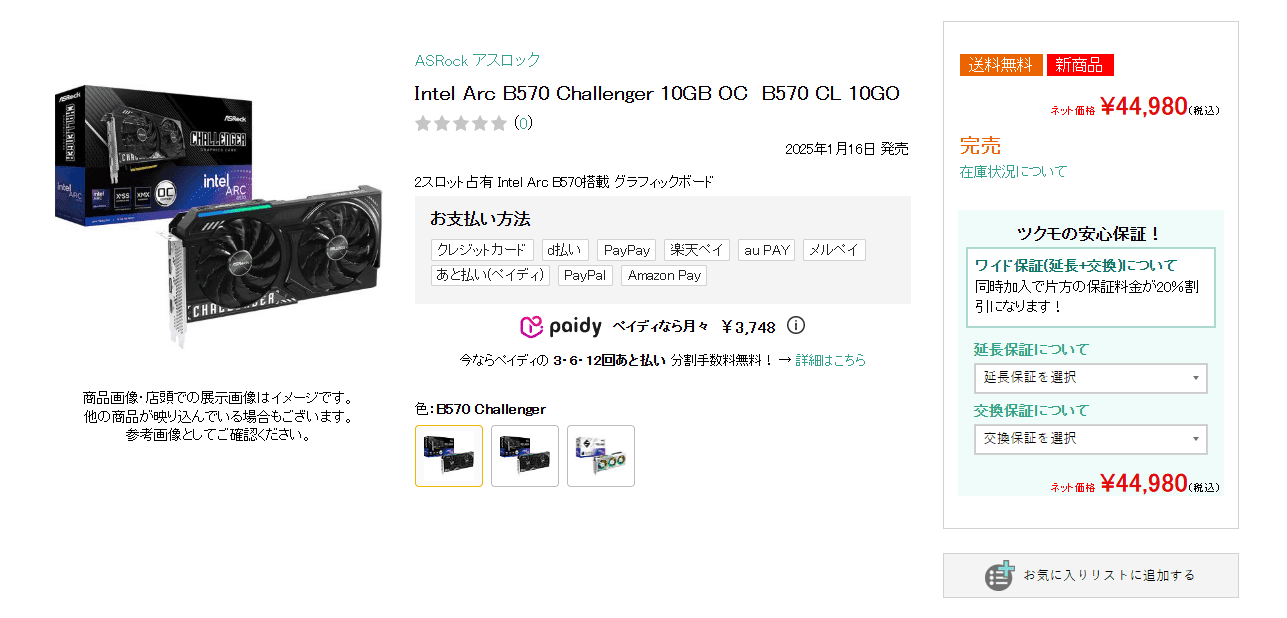Open the 在庫状況について stock link

click(1014, 171)
